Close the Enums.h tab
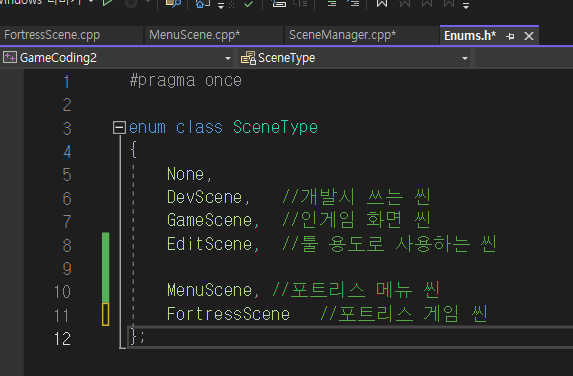Screen dimensions: 573x376 tap(529, 36)
